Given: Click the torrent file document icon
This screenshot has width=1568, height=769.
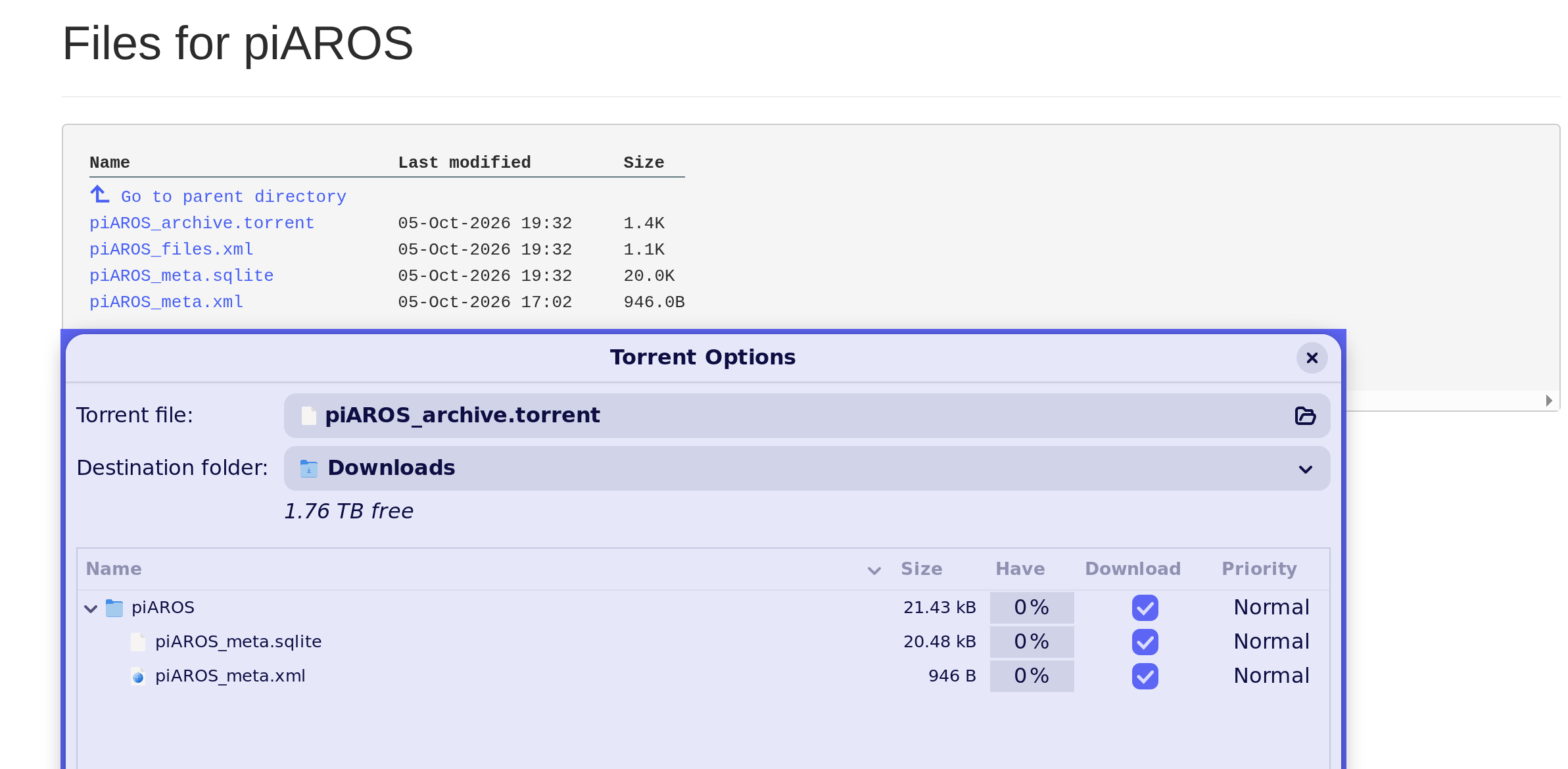Looking at the screenshot, I should (309, 416).
